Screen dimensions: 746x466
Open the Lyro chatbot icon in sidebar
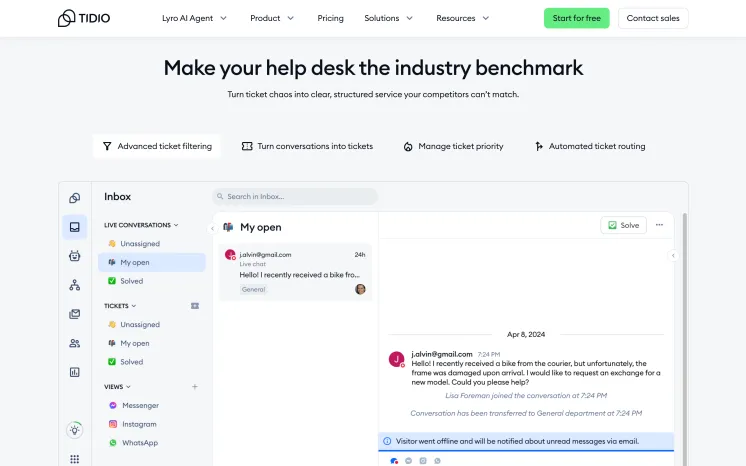coord(75,256)
